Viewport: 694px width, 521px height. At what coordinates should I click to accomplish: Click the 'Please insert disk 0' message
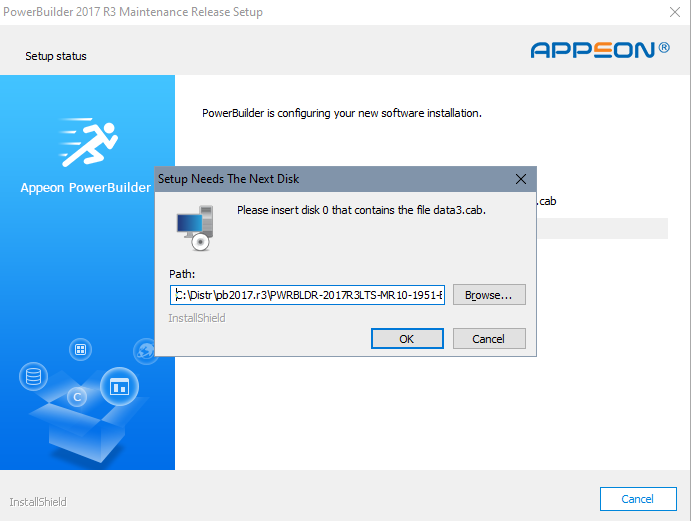pos(361,210)
